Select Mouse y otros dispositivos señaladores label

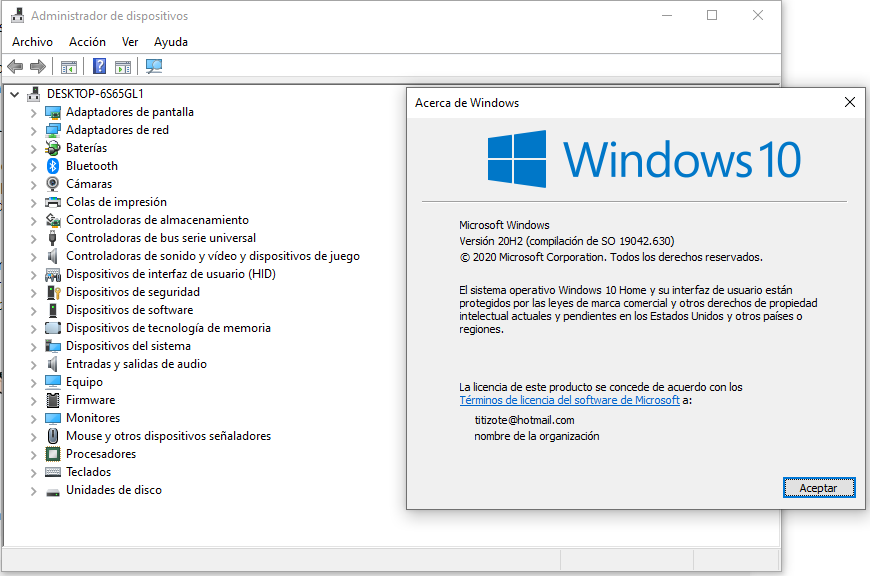coord(169,436)
